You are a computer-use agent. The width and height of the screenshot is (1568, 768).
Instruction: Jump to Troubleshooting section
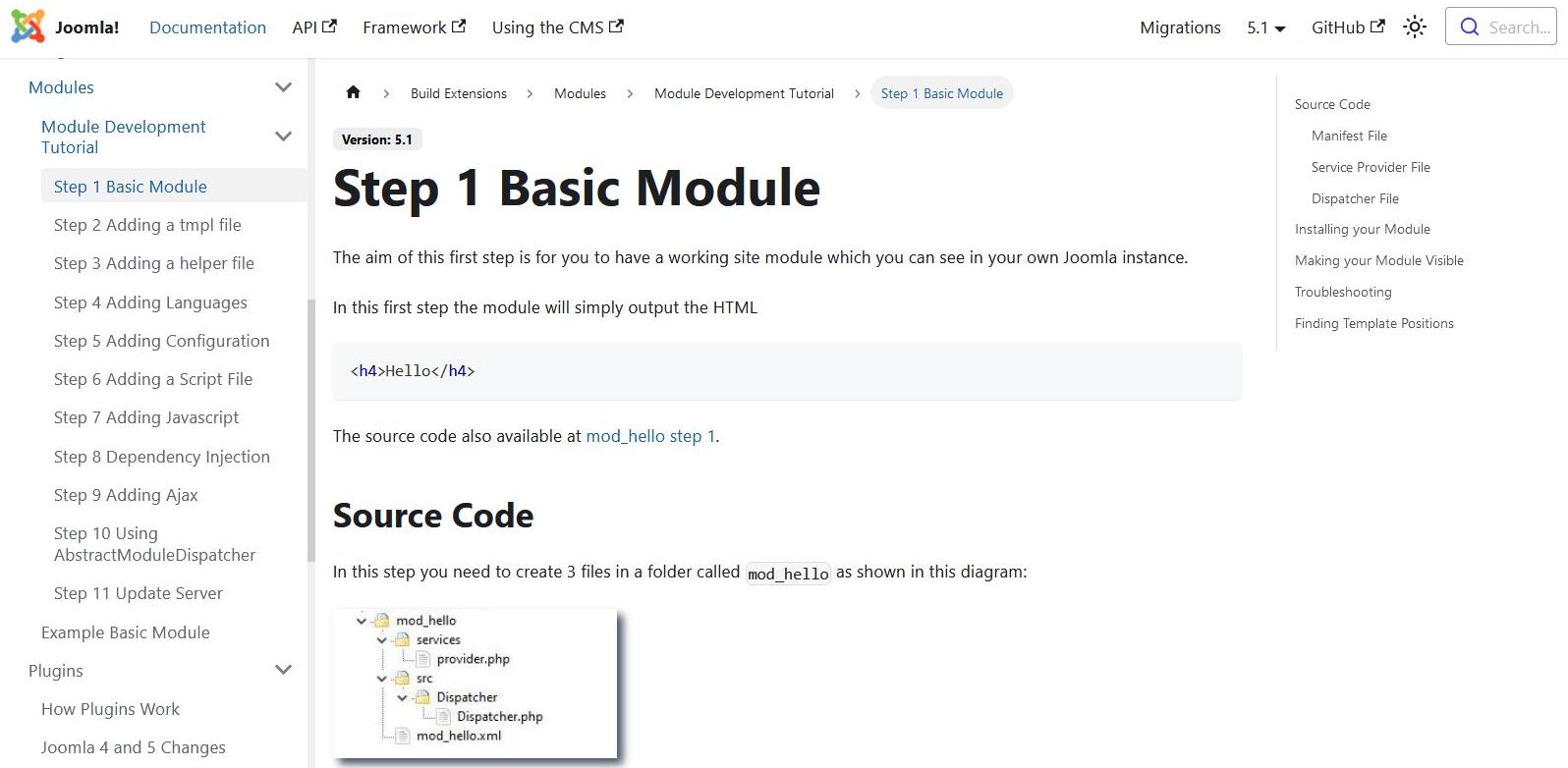tap(1343, 292)
